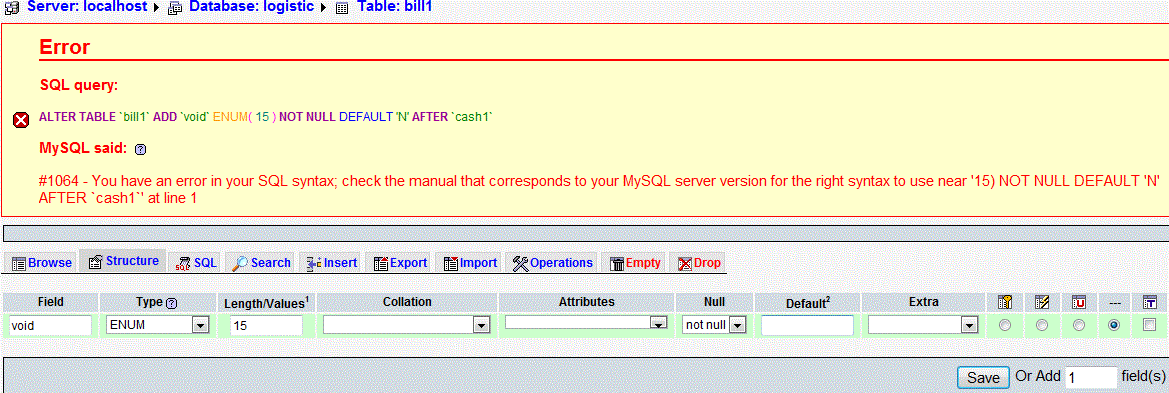Open the Type dropdown showing ENUM
The image size is (1169, 393).
pos(157,325)
